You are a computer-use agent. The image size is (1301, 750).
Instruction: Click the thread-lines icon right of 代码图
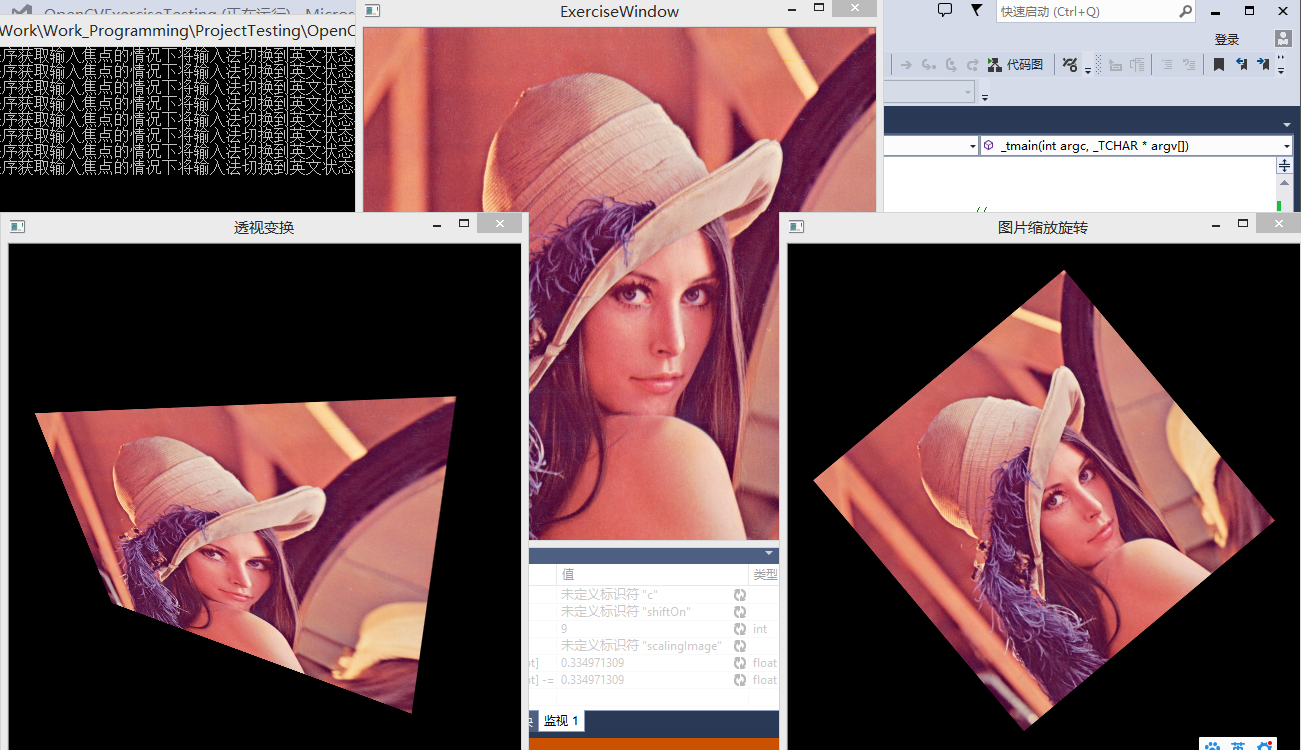[1070, 65]
